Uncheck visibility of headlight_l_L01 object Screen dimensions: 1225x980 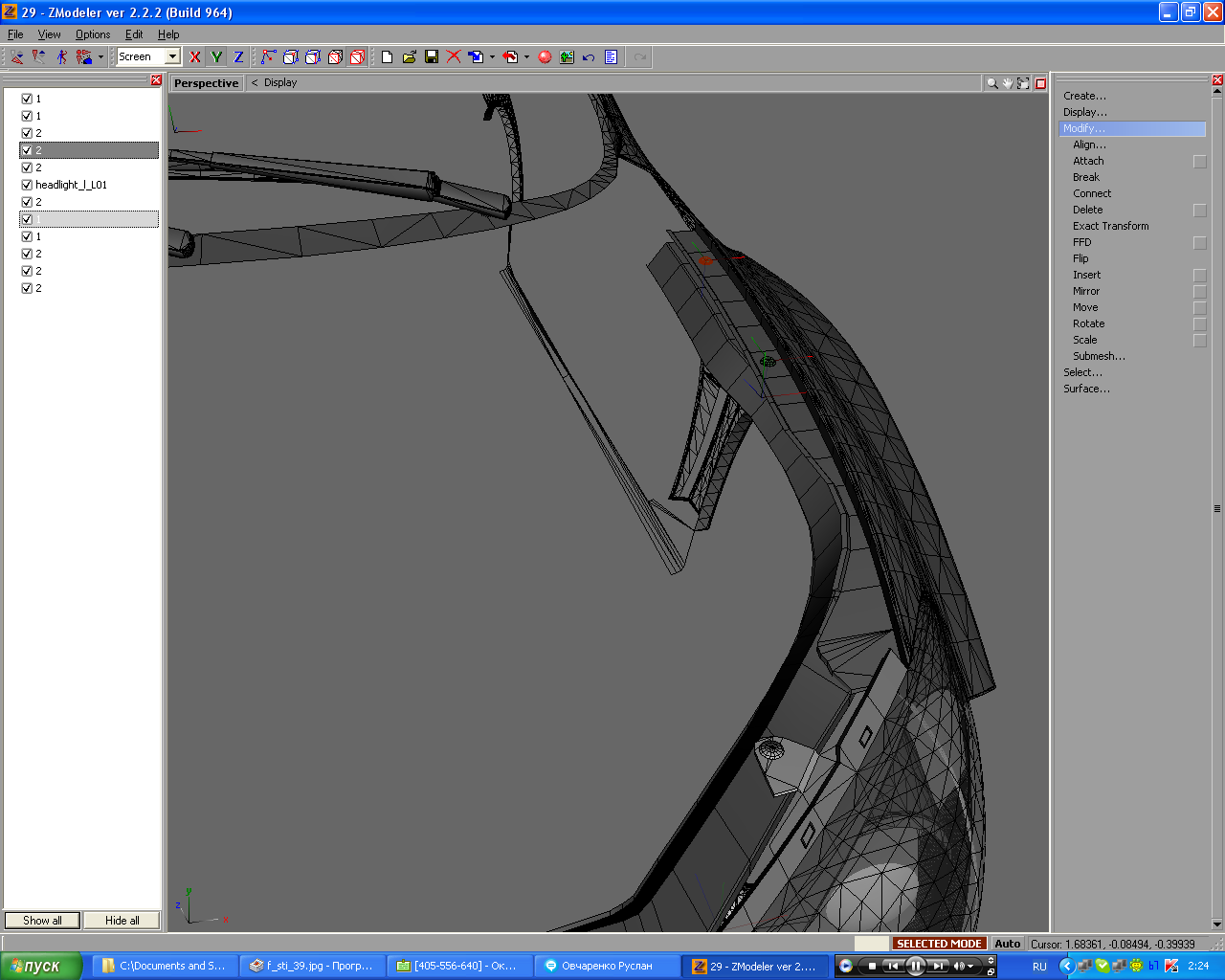27,185
